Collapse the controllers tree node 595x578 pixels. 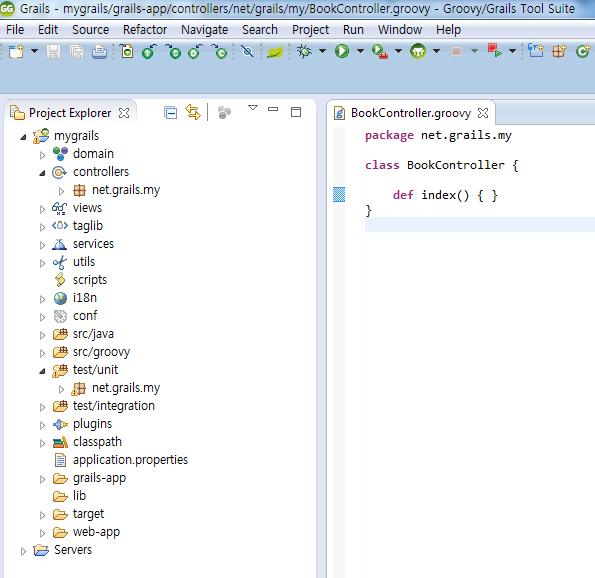(x=42, y=173)
